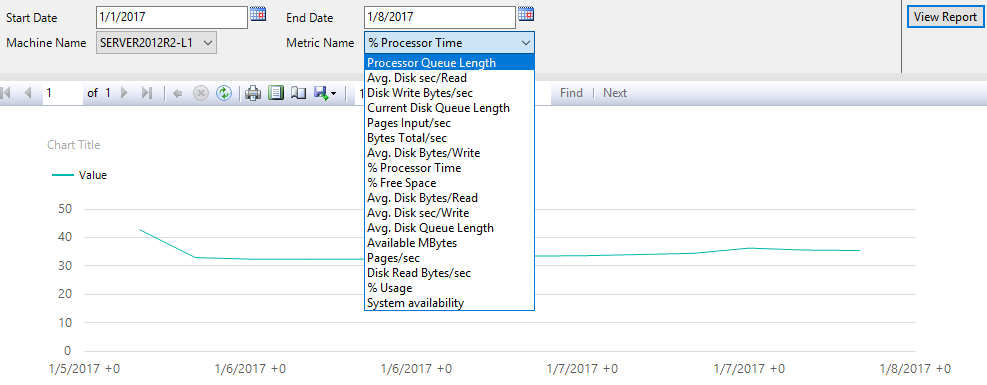Image resolution: width=987 pixels, height=385 pixels.
Task: Go to next report page
Action: click(x=124, y=93)
